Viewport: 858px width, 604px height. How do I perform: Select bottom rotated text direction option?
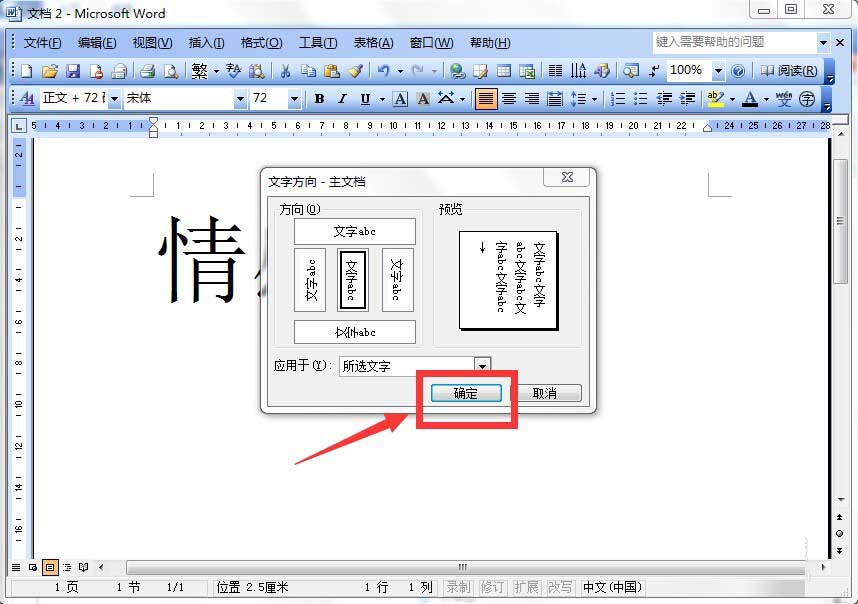click(x=355, y=332)
